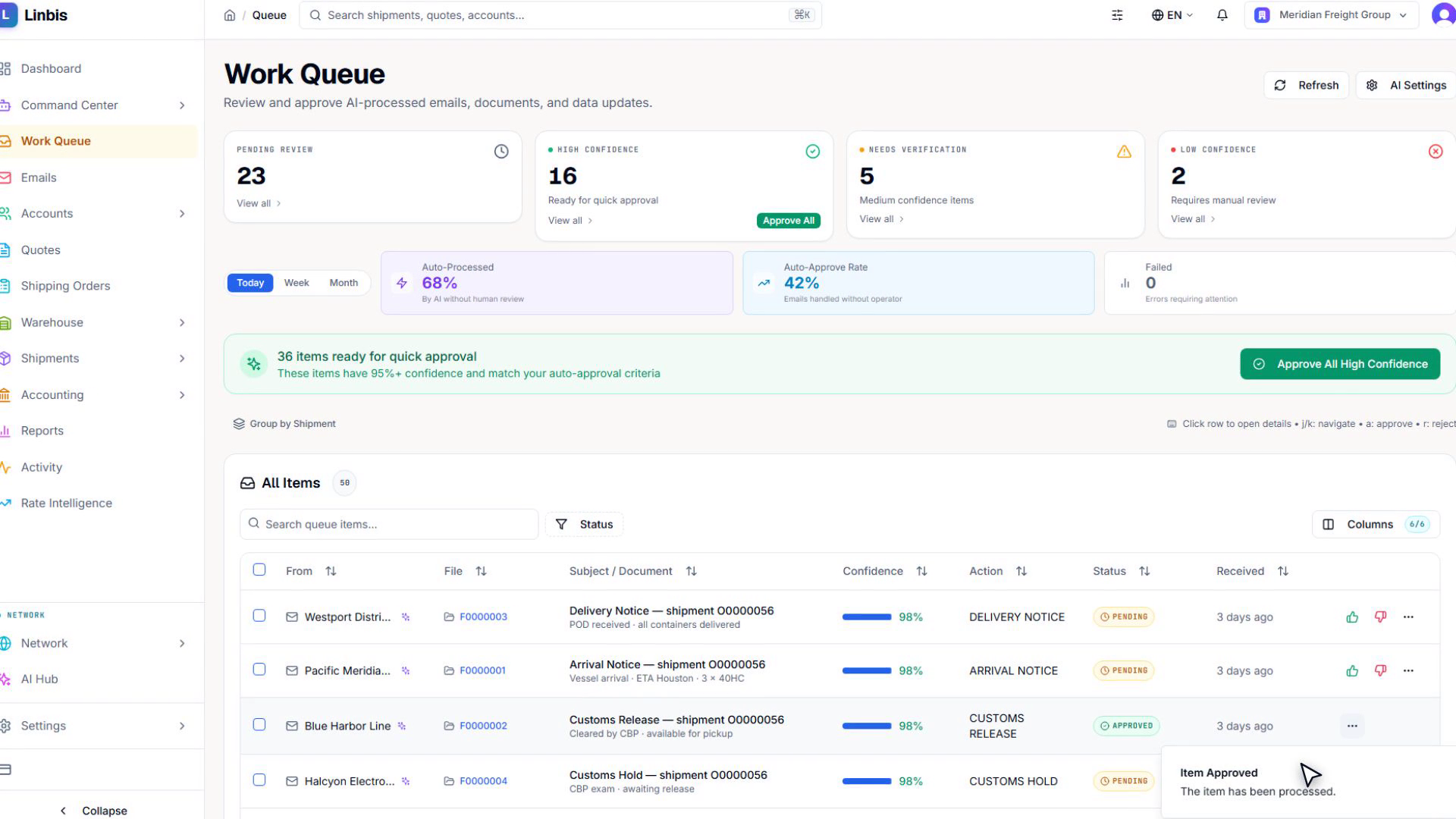Click the mail icon in Halcyon Electro... row

(292, 781)
